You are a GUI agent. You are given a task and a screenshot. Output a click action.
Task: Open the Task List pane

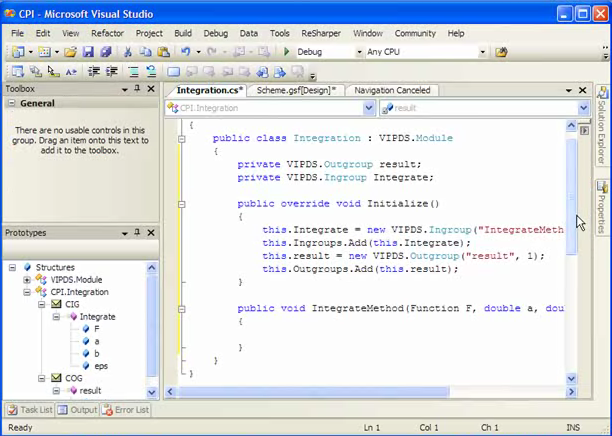tap(30, 410)
